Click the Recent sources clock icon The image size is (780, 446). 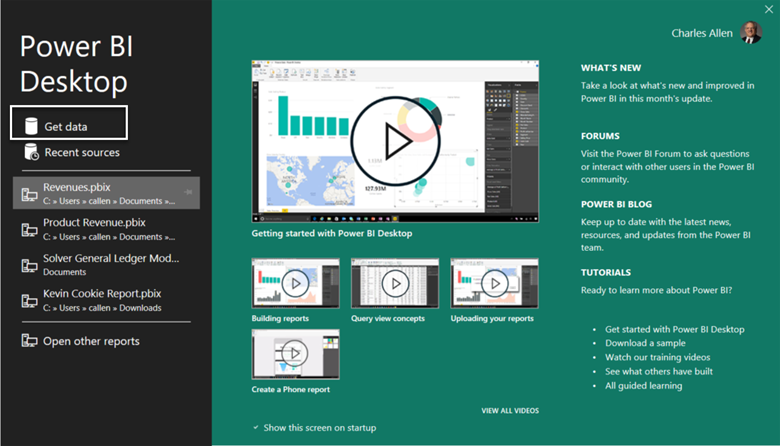(x=29, y=153)
